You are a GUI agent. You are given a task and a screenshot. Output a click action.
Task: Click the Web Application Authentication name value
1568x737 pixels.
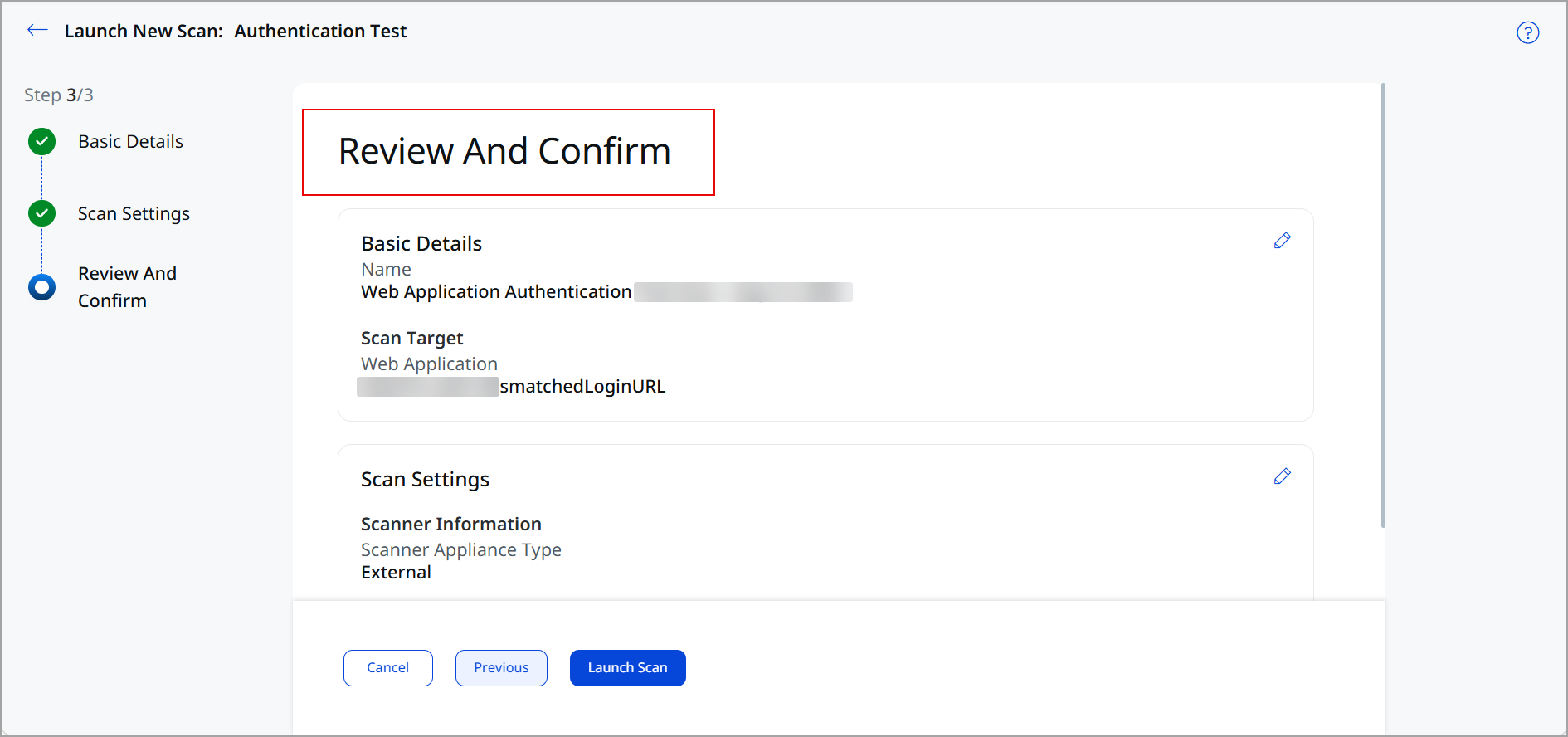[496, 292]
